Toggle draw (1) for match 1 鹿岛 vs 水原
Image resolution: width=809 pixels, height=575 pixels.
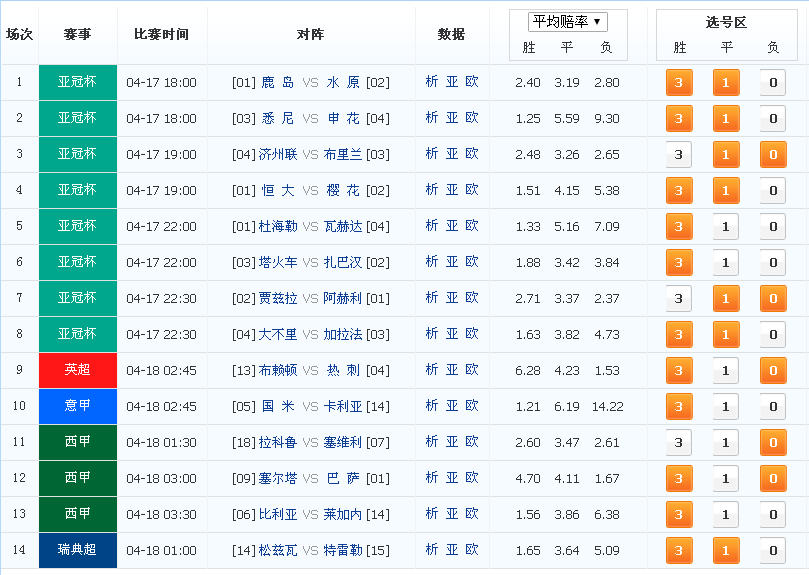click(726, 83)
